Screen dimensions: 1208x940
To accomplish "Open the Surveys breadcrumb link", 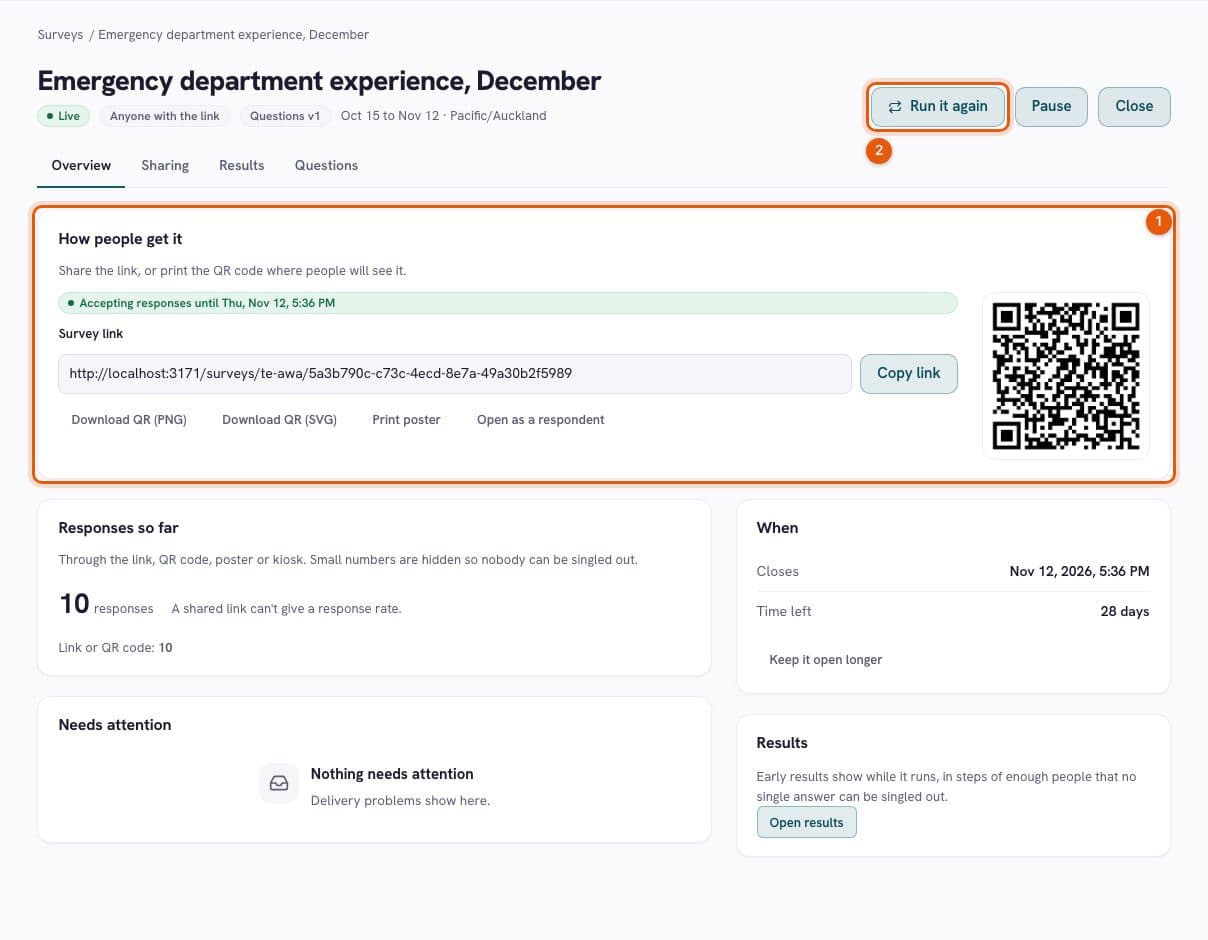I will [60, 35].
